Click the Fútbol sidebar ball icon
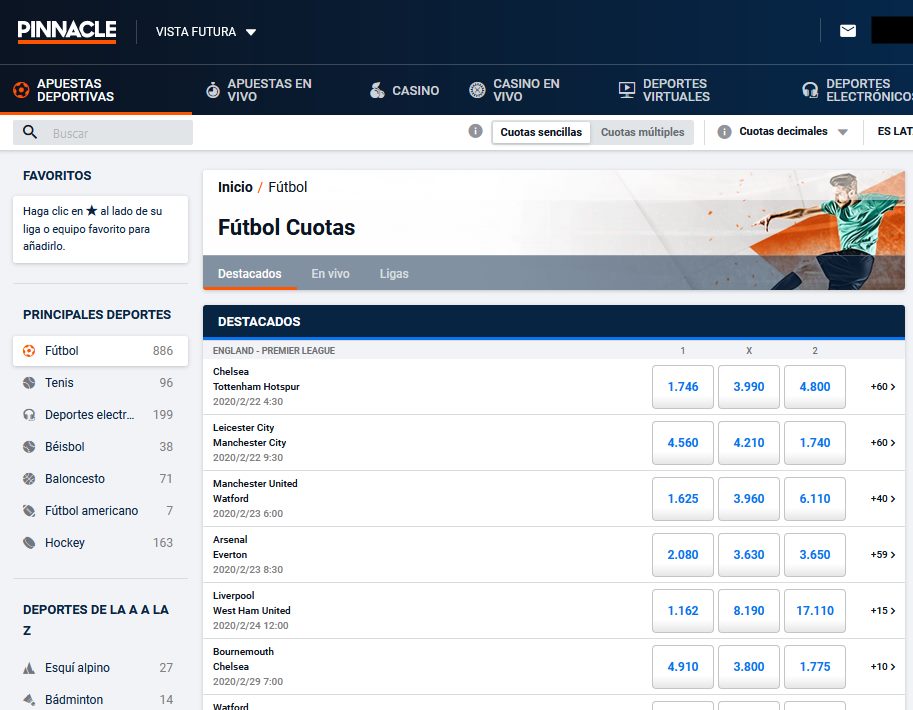 tap(29, 351)
